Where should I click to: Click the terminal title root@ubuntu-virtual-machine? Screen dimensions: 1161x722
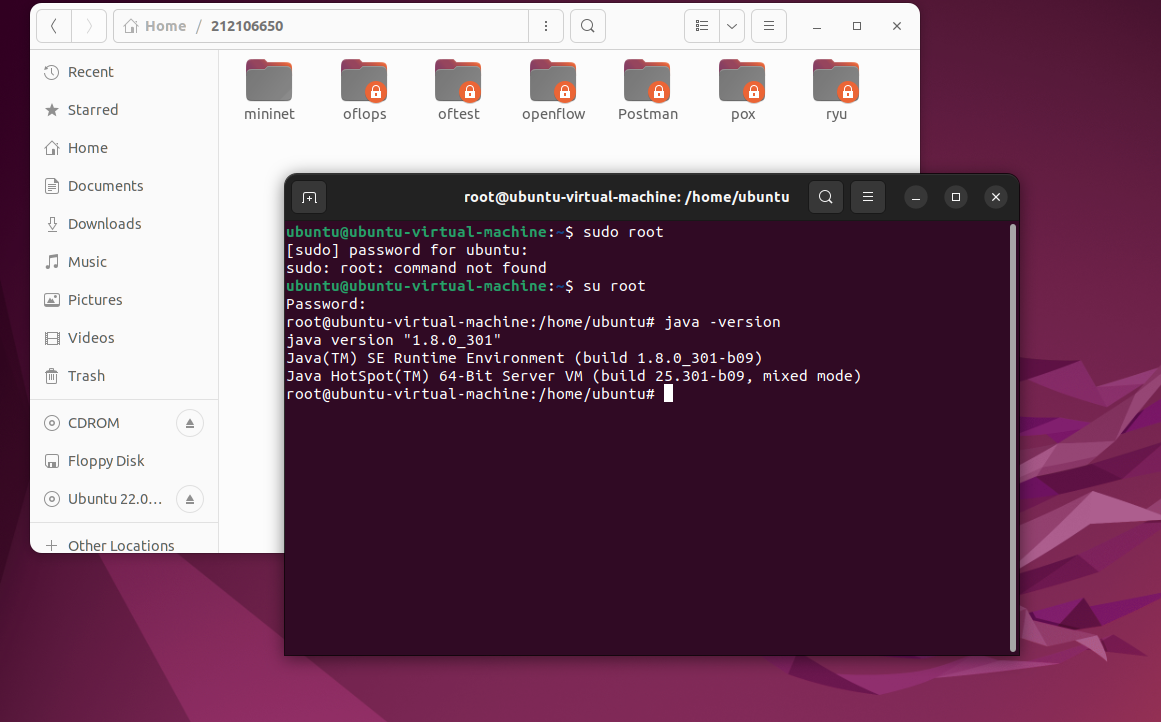(x=626, y=197)
